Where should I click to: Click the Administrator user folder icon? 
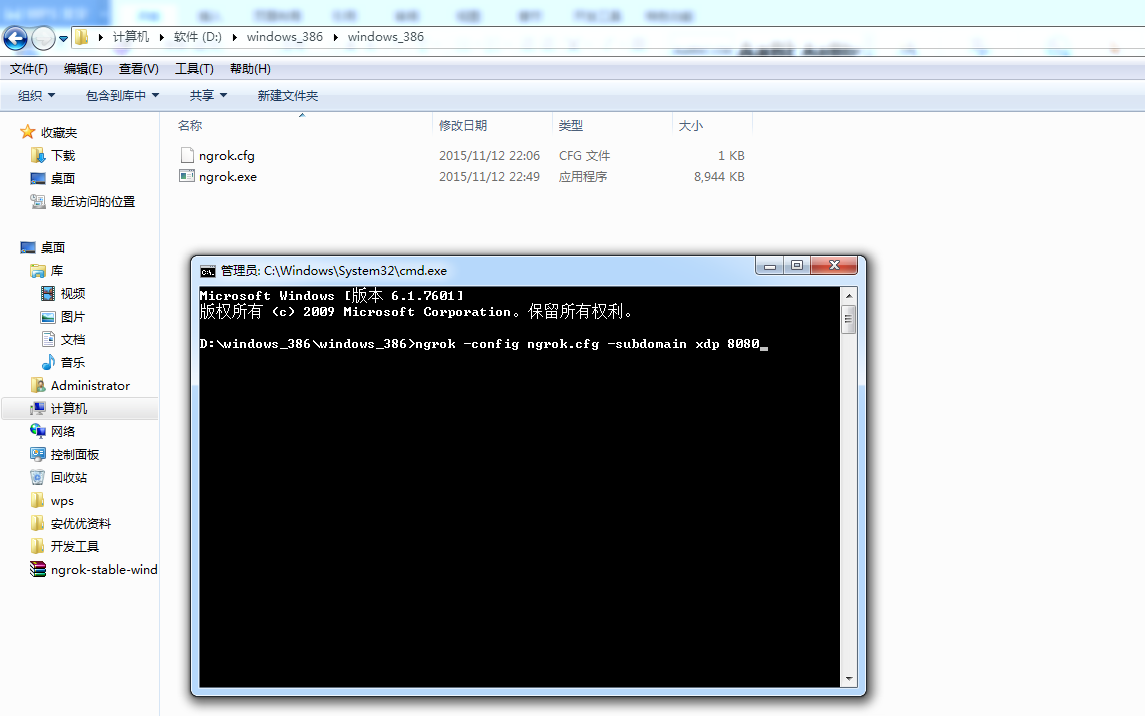pyautogui.click(x=38, y=385)
